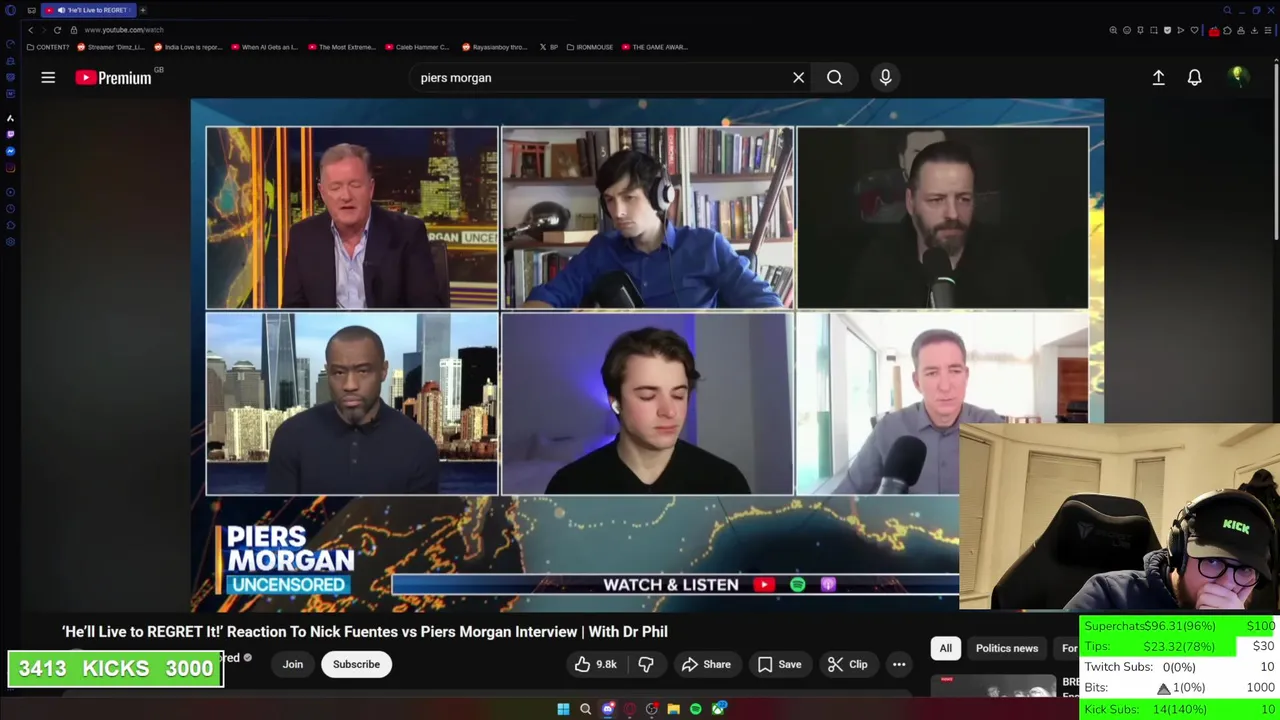Clear the search box with X
The image size is (1280, 720).
798,77
